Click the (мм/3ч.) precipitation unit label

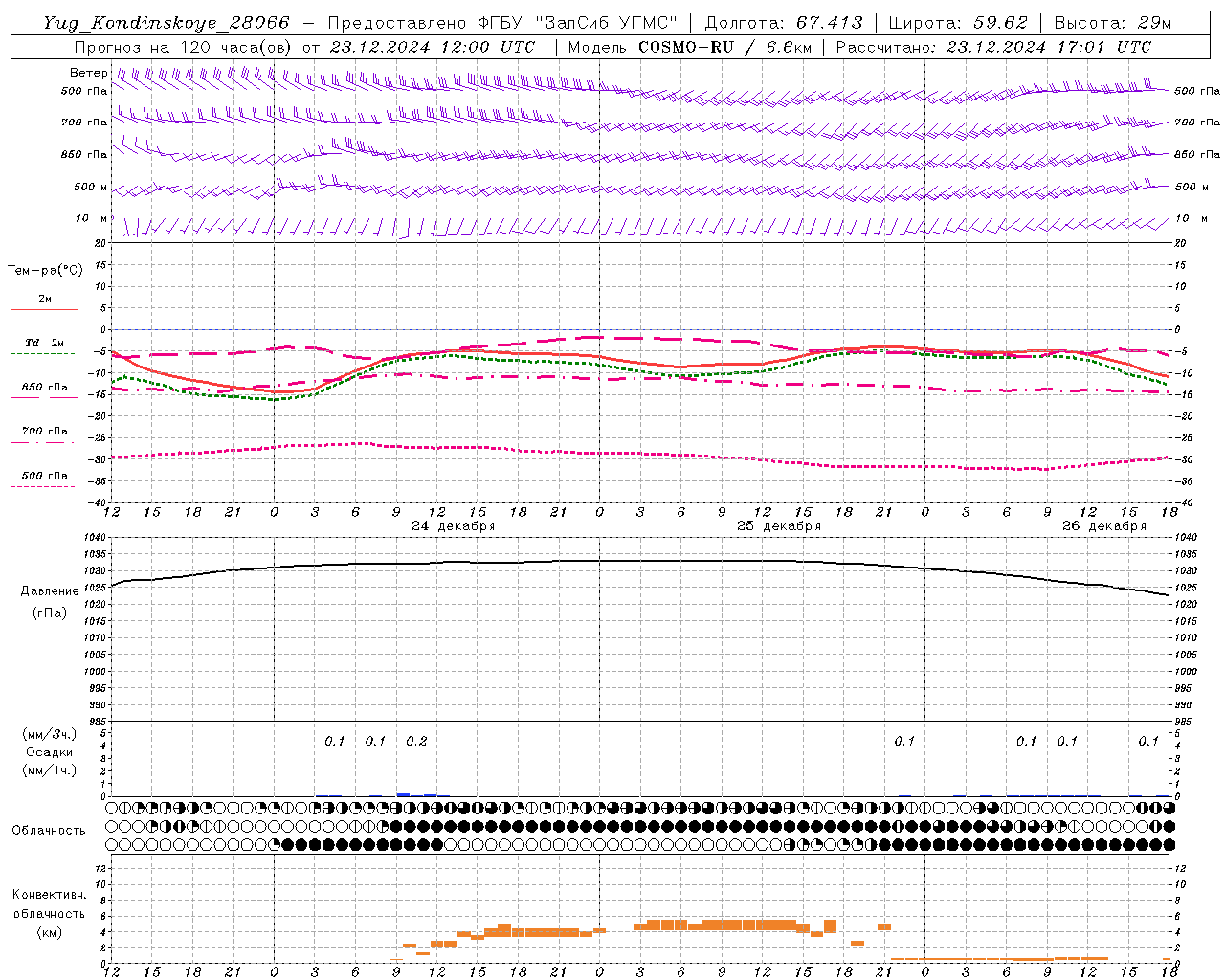point(50,734)
